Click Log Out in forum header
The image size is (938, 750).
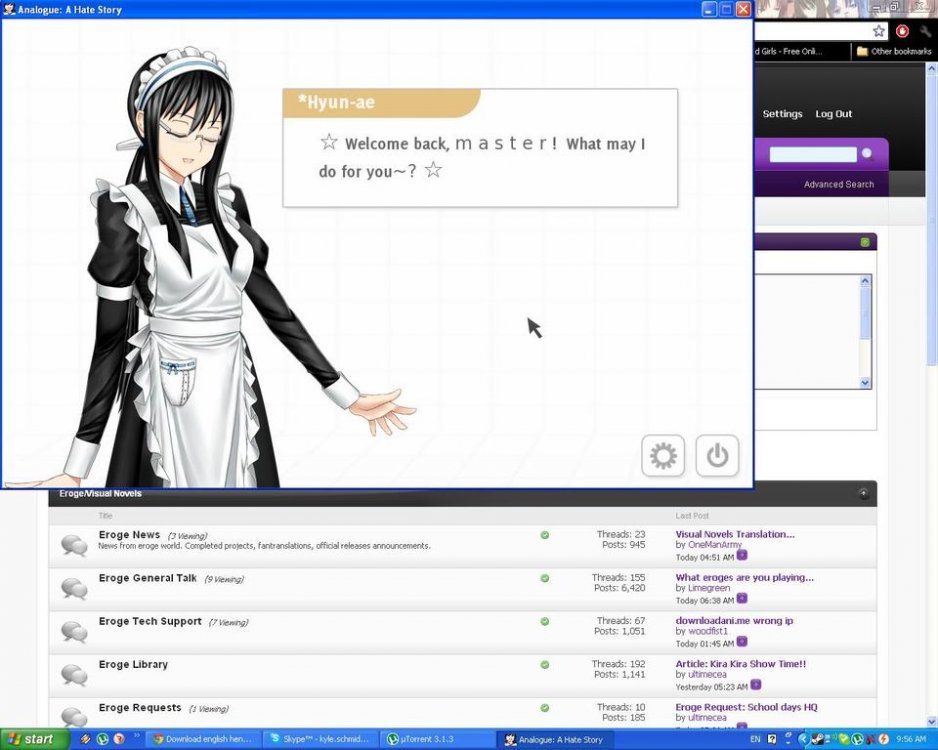(x=833, y=114)
